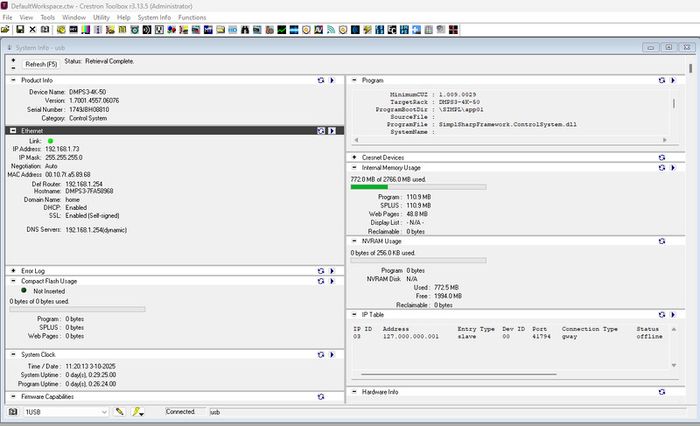
Task: Click the red four-square grid toolbar icon
Action: pyautogui.click(x=453, y=29)
